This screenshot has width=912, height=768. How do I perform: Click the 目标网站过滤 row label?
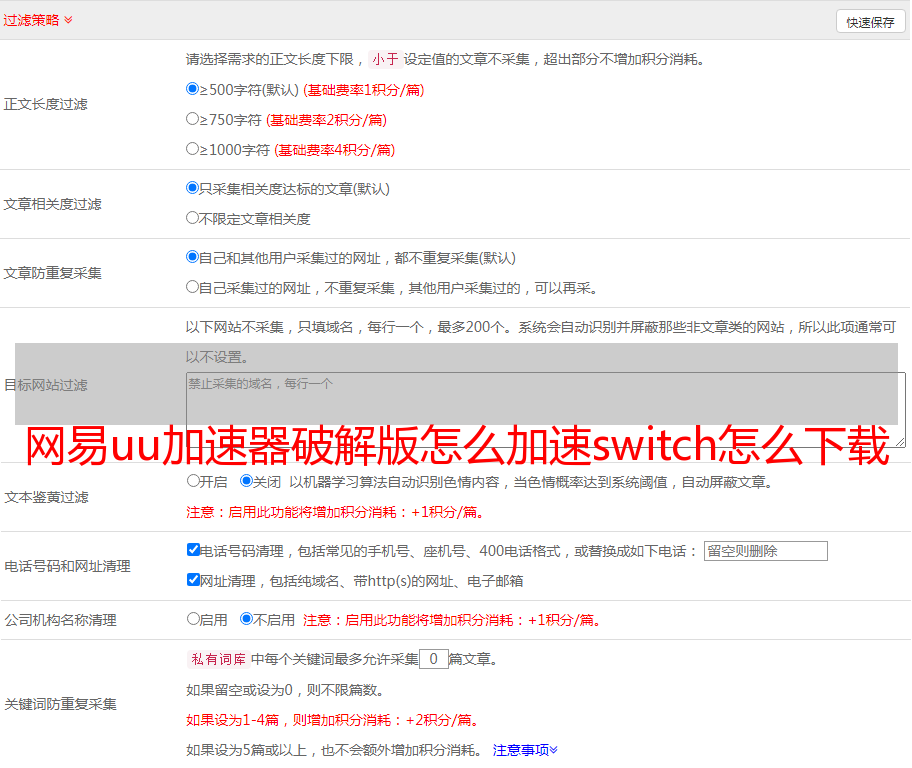[45, 385]
